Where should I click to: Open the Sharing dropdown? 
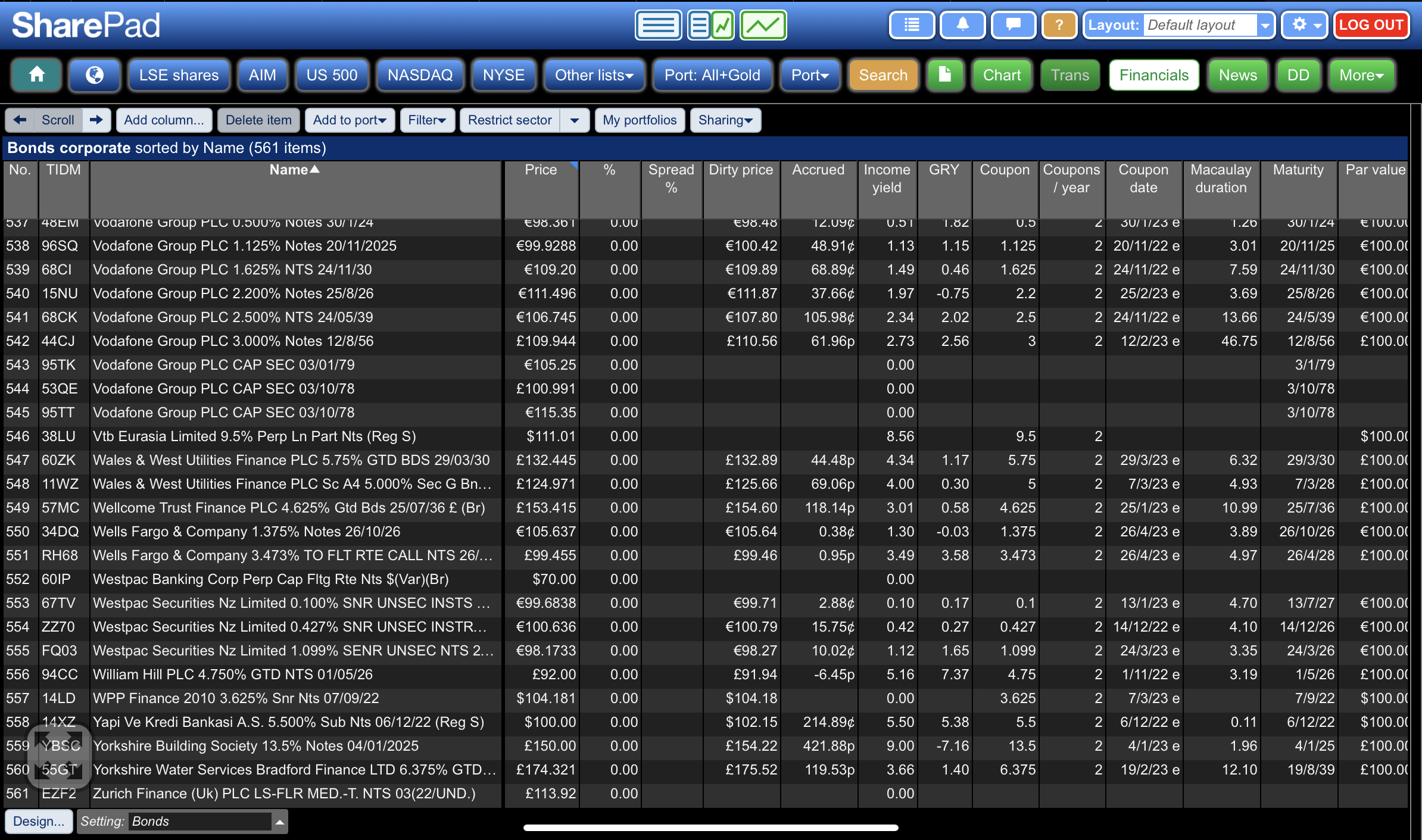[x=725, y=120]
